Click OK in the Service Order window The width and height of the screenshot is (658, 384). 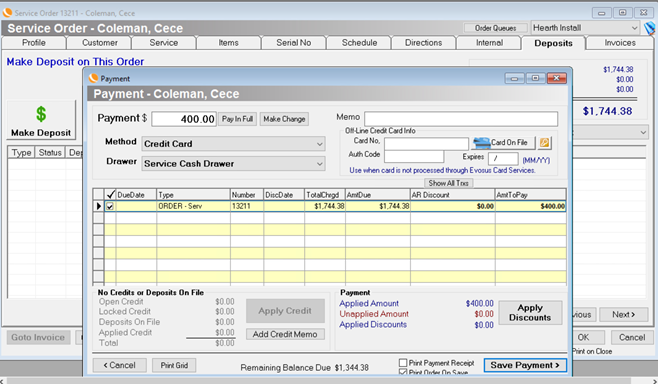[x=583, y=337]
